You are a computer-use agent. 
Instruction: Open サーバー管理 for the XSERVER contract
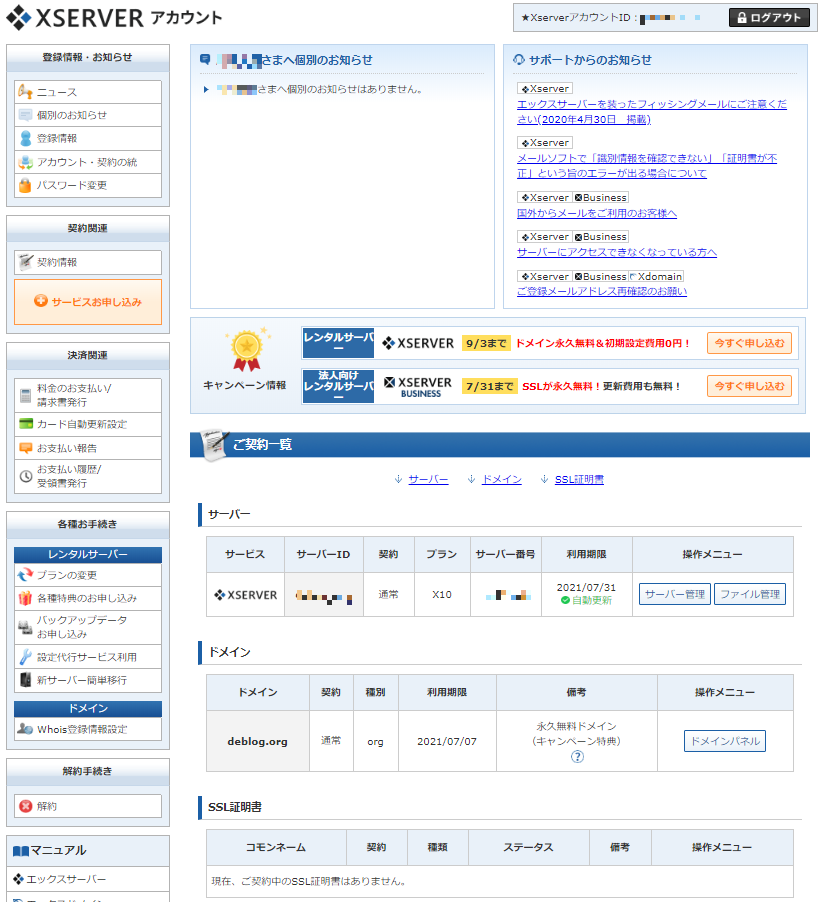[675, 594]
